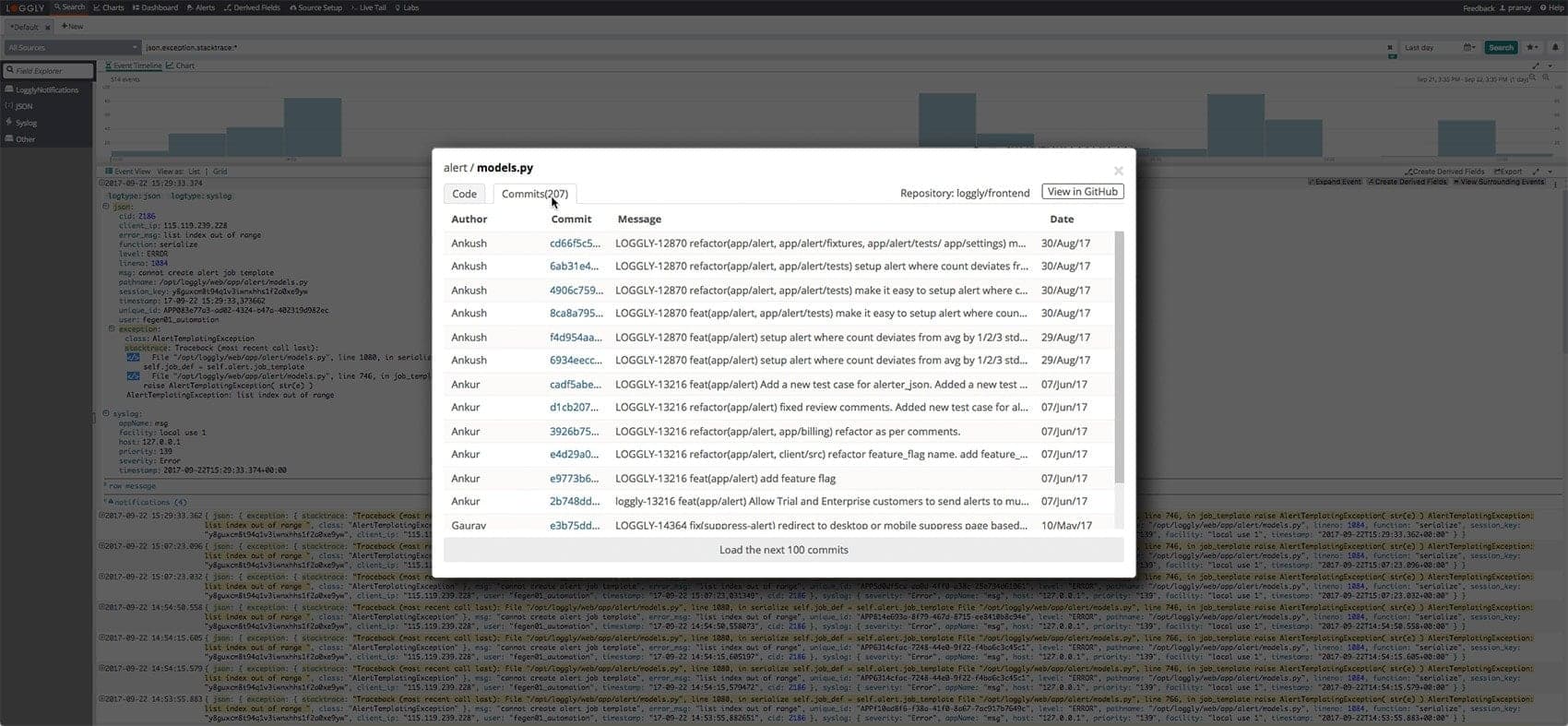Select the Commits(207) tab
The height and width of the screenshot is (726, 1568).
(534, 194)
